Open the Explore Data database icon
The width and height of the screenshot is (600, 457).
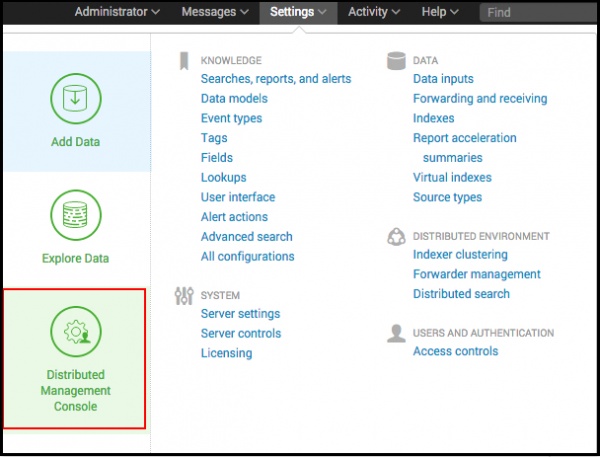pos(76,215)
